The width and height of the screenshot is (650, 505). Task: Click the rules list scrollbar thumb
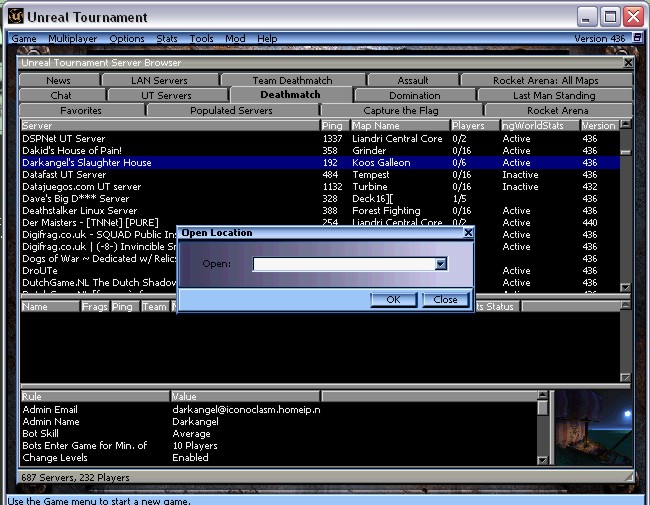pyautogui.click(x=542, y=408)
